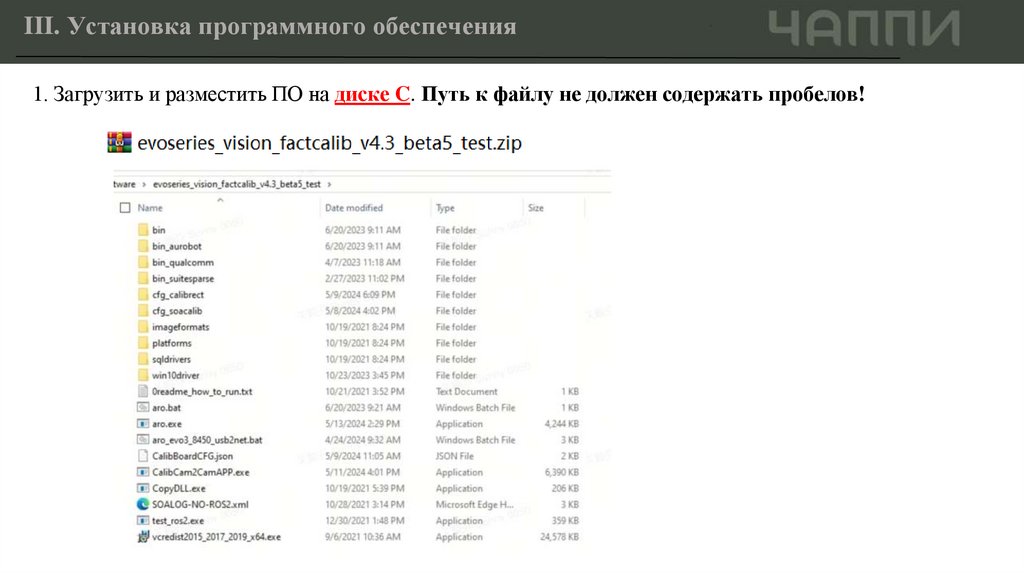The height and width of the screenshot is (574, 1024).
Task: Select the bin_aurobot folder name
Action: tap(177, 246)
